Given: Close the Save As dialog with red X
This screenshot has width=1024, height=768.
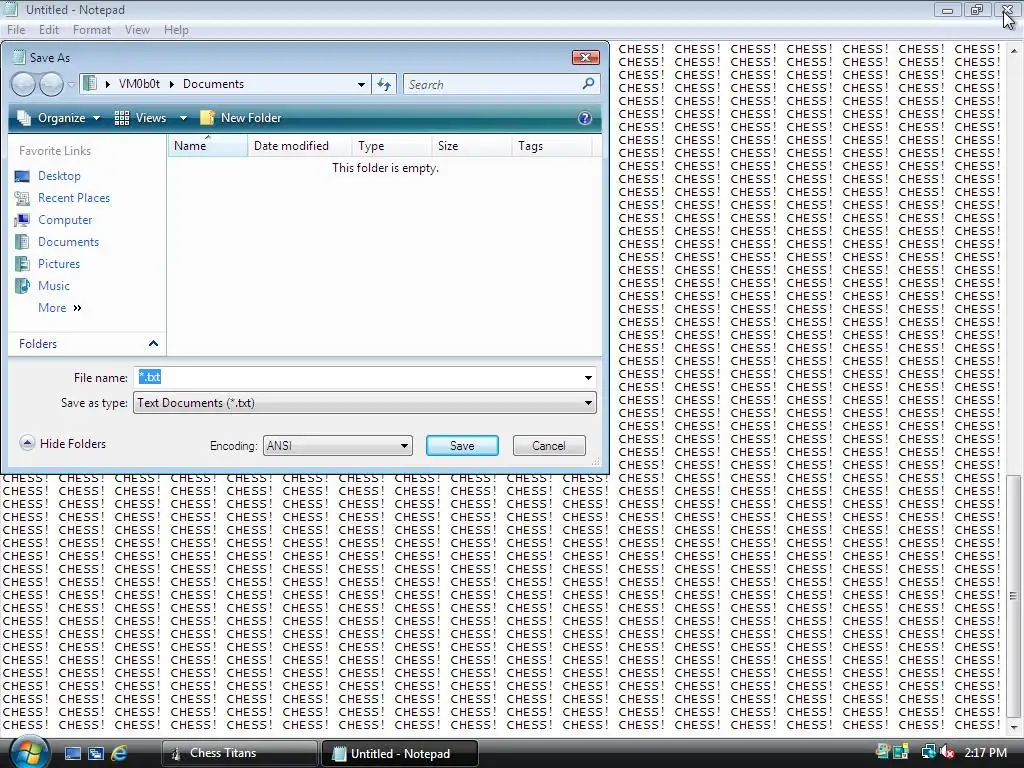Looking at the screenshot, I should coord(586,57).
